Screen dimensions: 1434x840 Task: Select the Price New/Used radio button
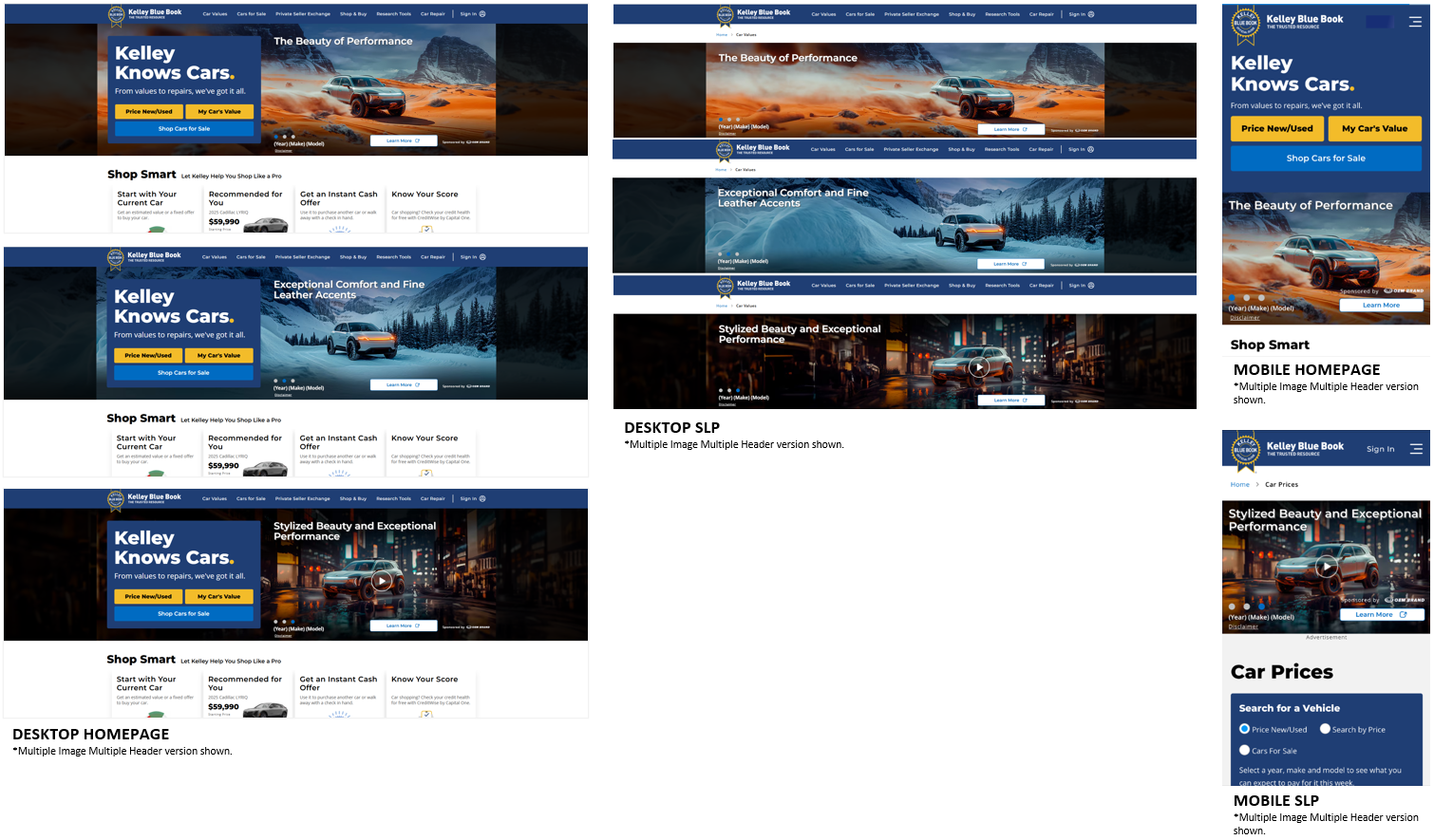1244,729
